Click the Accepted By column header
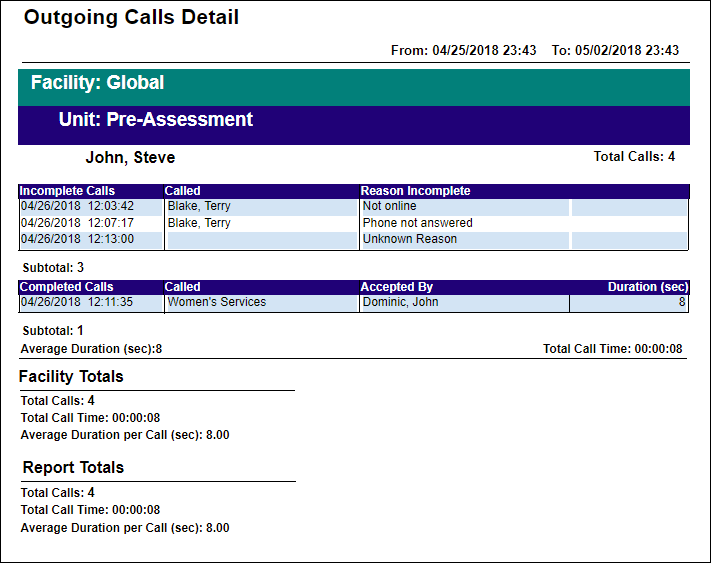711x563 pixels. [397, 287]
